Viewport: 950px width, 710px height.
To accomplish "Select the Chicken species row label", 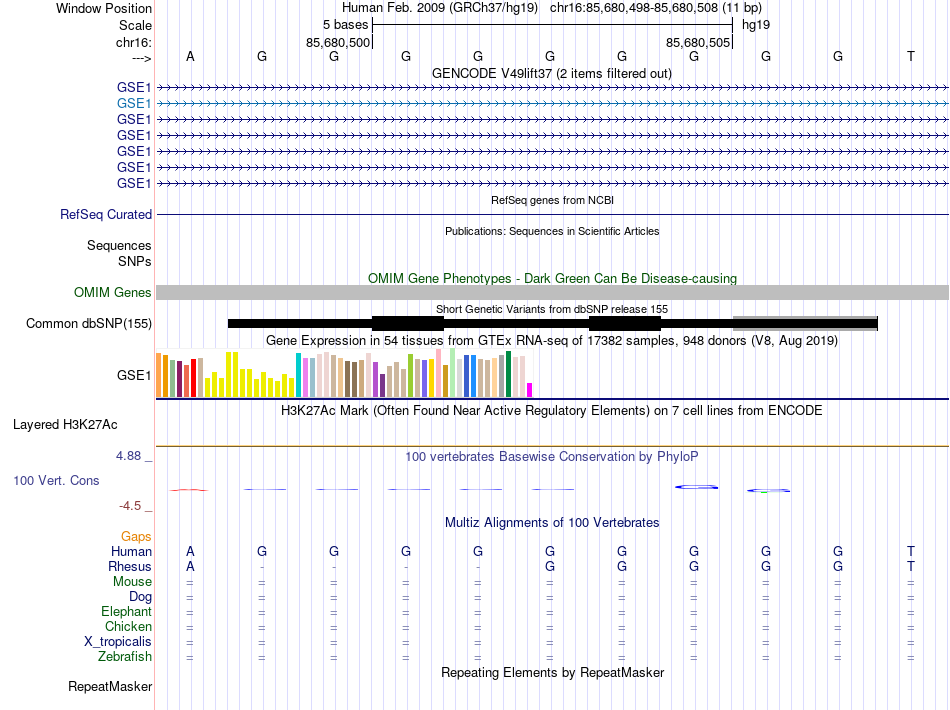I will (x=128, y=626).
